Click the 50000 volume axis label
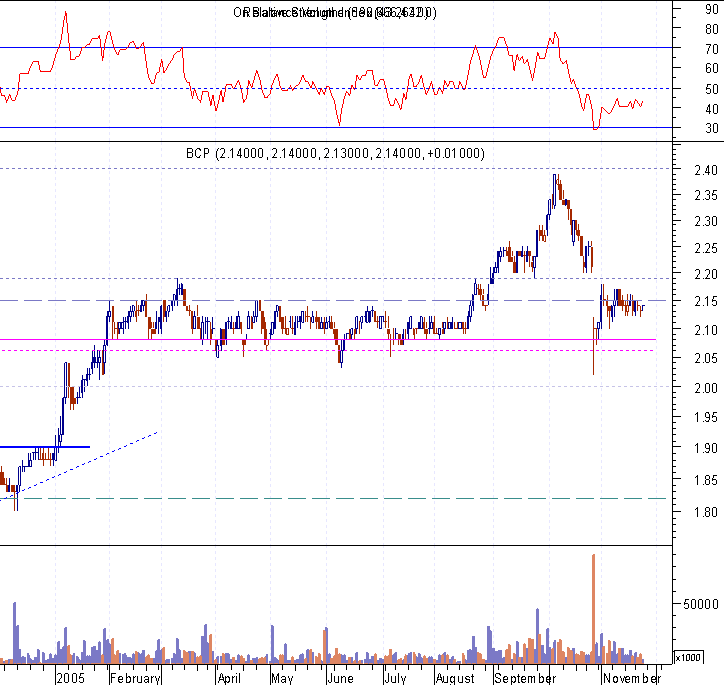This screenshot has height=685, width=724. point(701,604)
